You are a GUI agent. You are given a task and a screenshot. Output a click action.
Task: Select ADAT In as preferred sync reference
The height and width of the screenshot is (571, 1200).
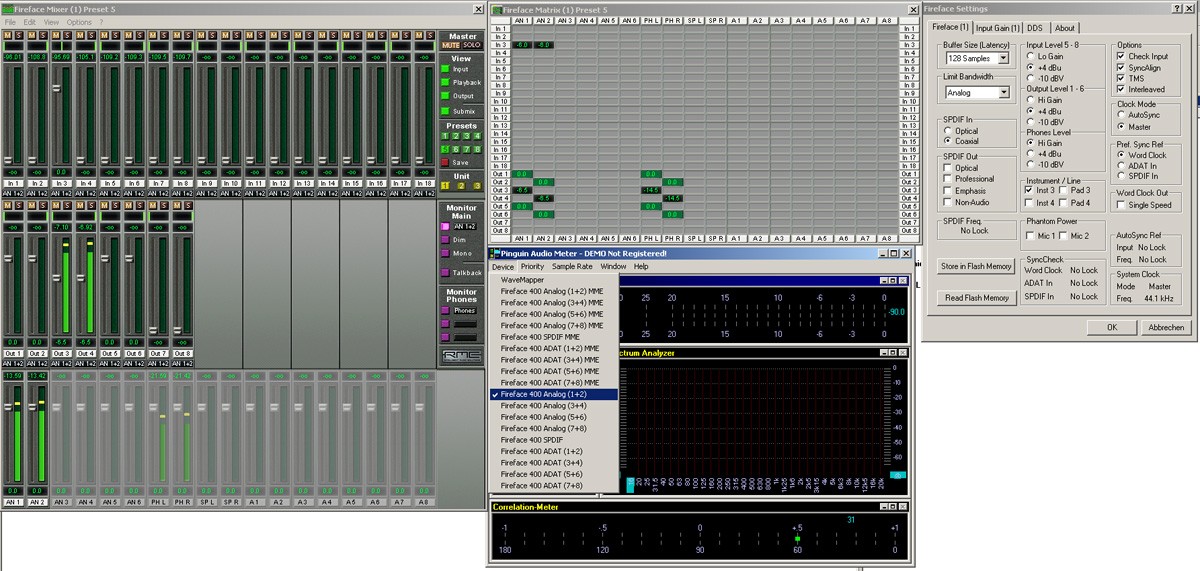pos(1120,166)
